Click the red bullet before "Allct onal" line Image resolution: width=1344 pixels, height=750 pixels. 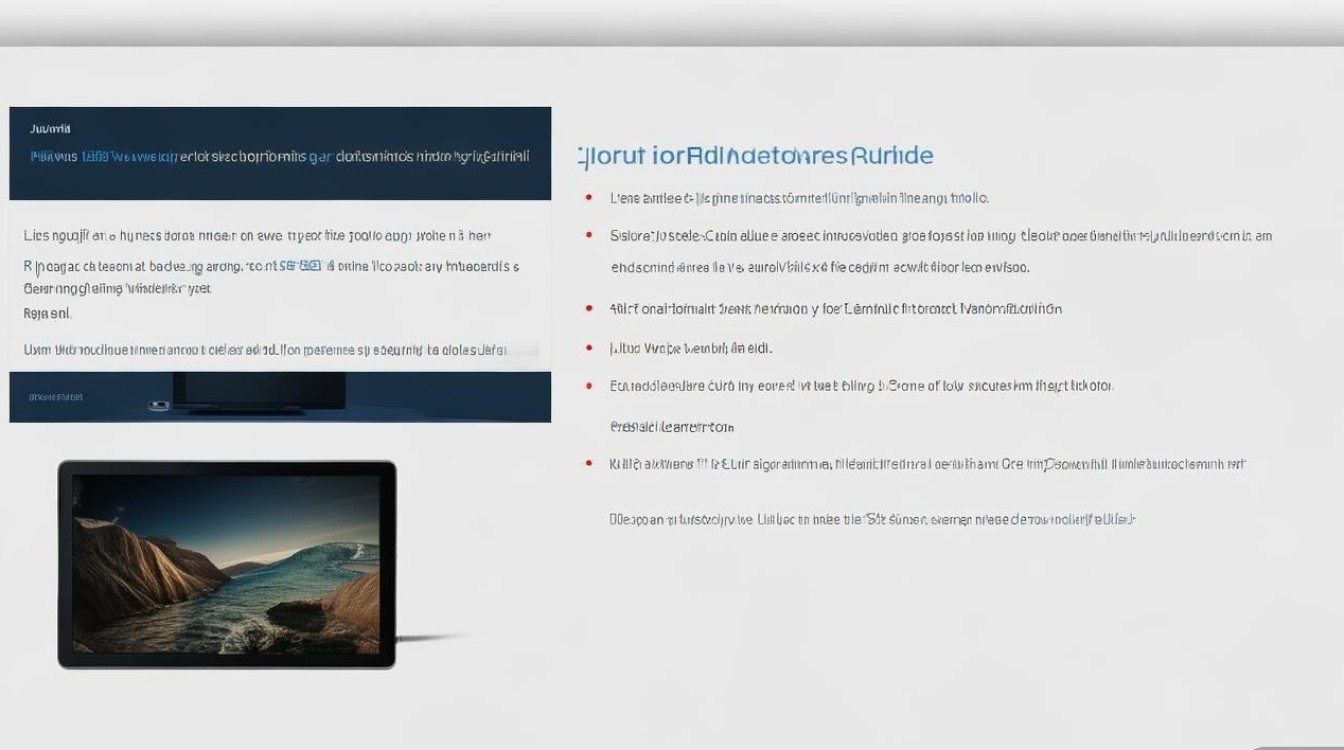tap(589, 309)
